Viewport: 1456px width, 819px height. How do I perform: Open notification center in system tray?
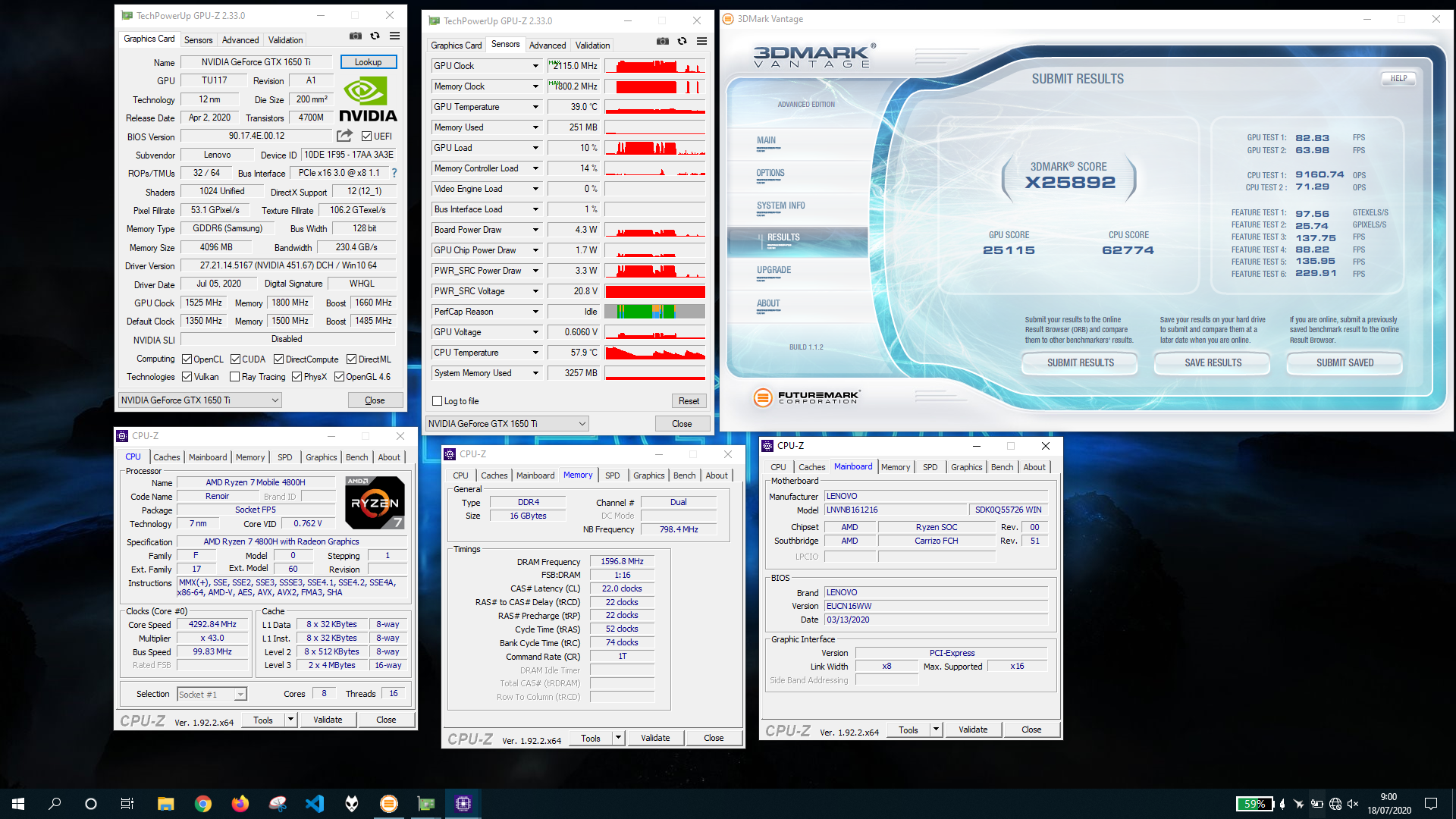[1431, 804]
